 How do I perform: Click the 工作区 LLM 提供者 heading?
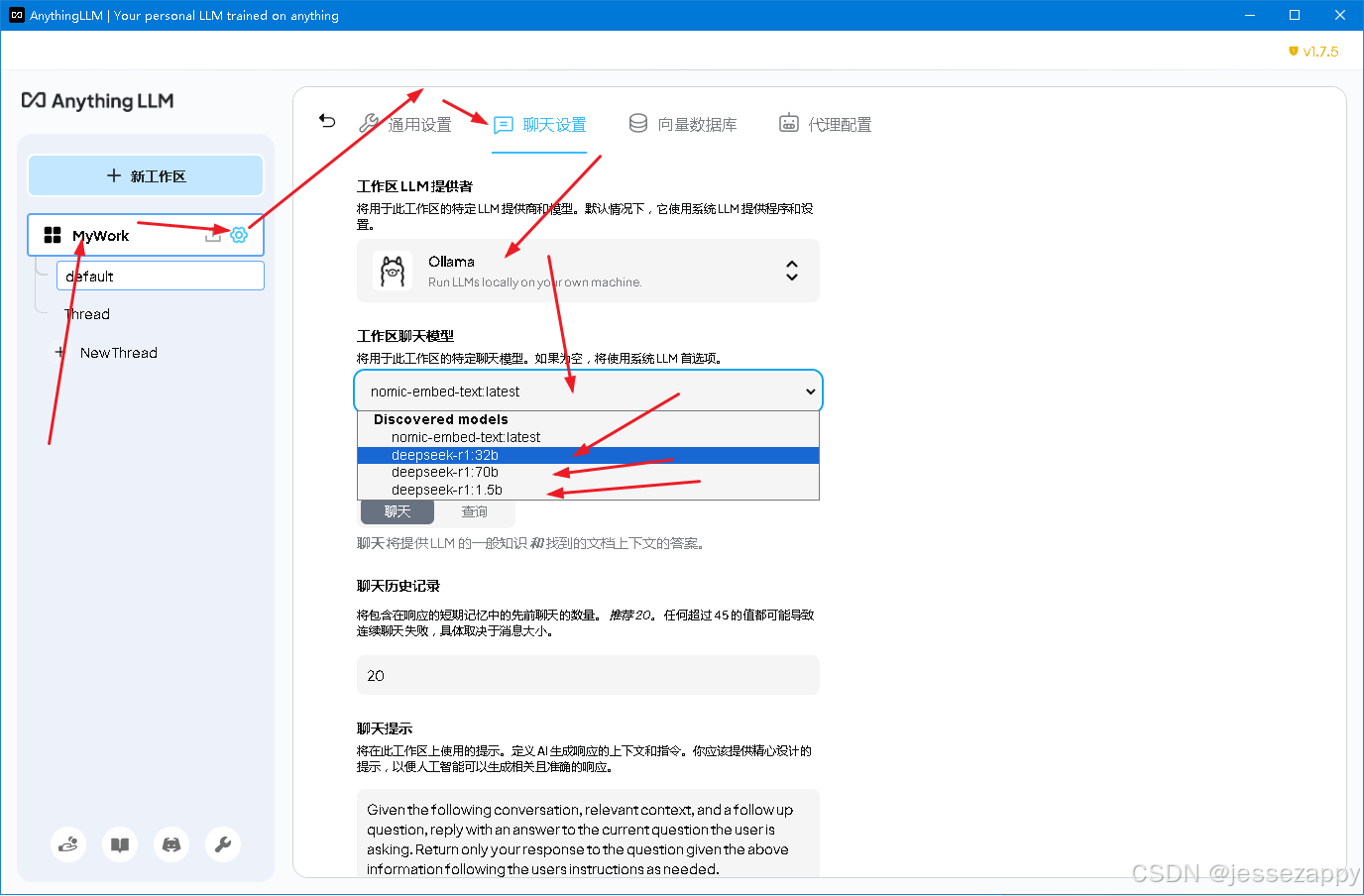414,186
